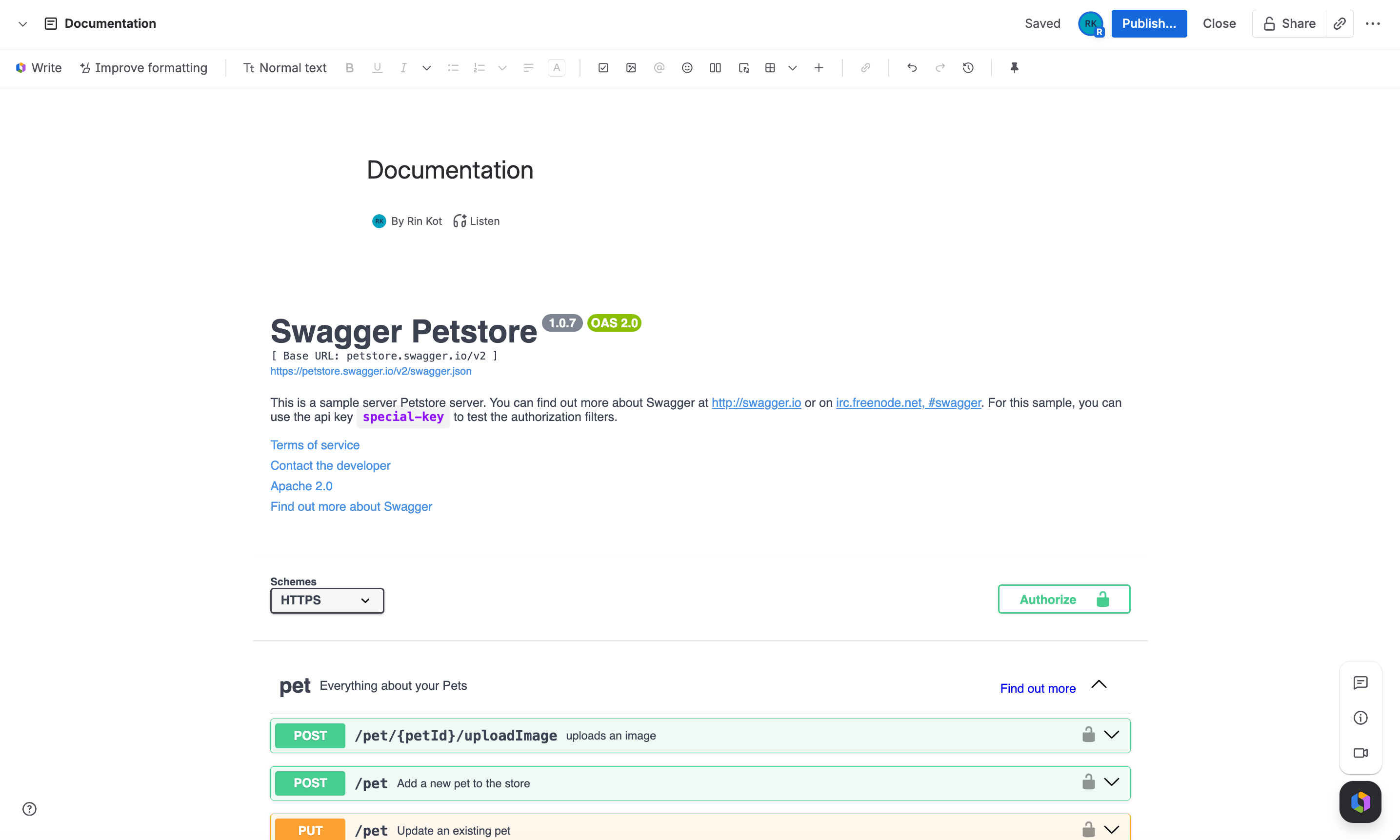Click lock icon on PUT /pet endpoint
This screenshot has height=840, width=1400.
1088,830
